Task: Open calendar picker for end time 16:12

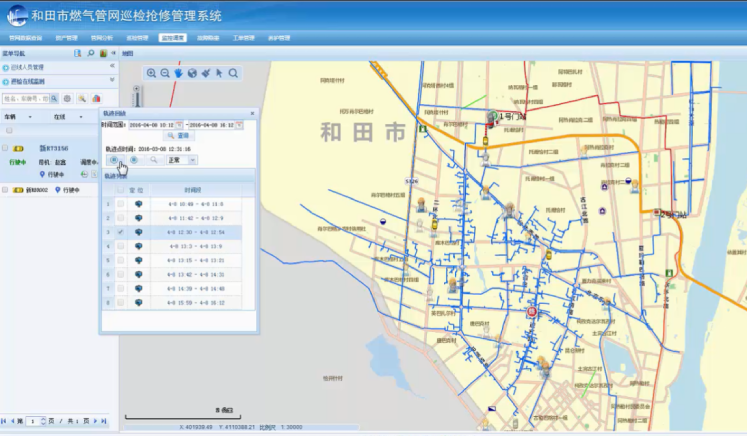Action: point(239,125)
